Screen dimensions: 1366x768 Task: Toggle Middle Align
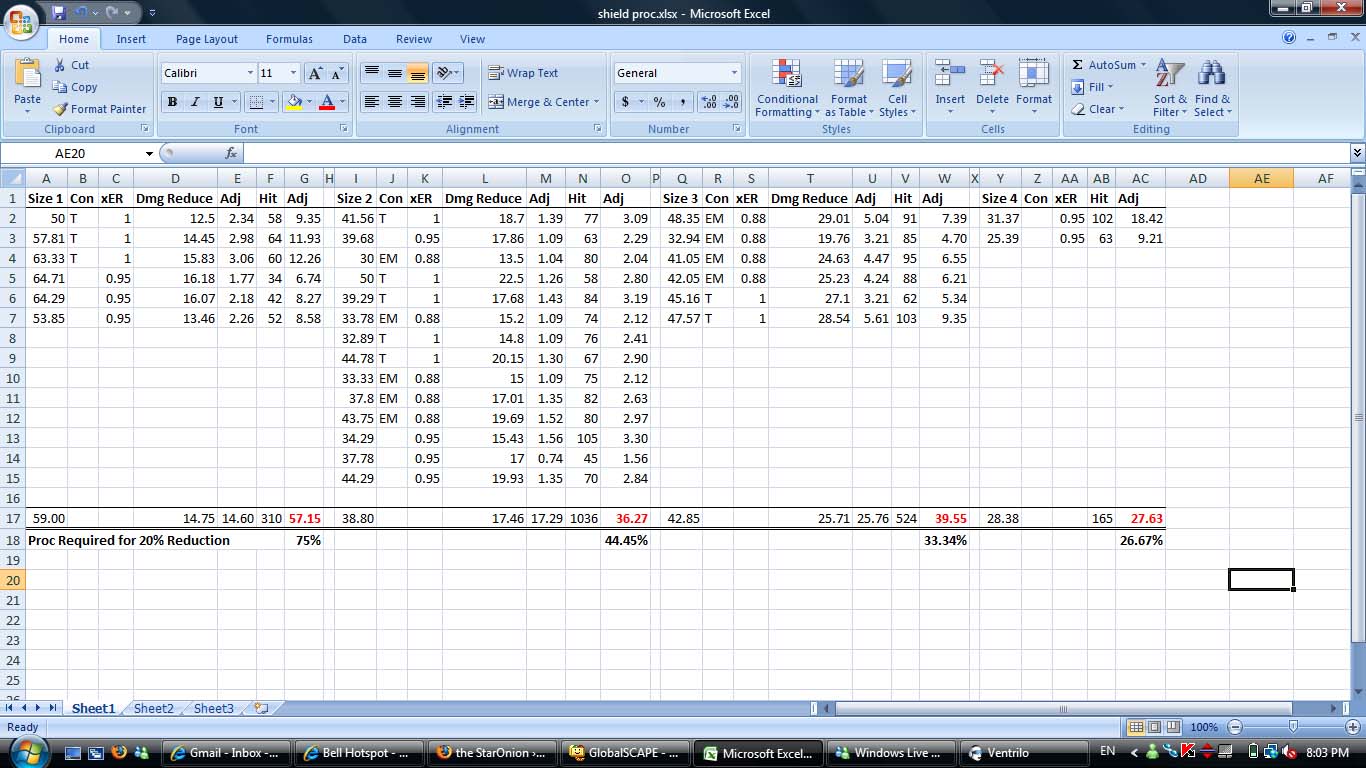tap(394, 73)
